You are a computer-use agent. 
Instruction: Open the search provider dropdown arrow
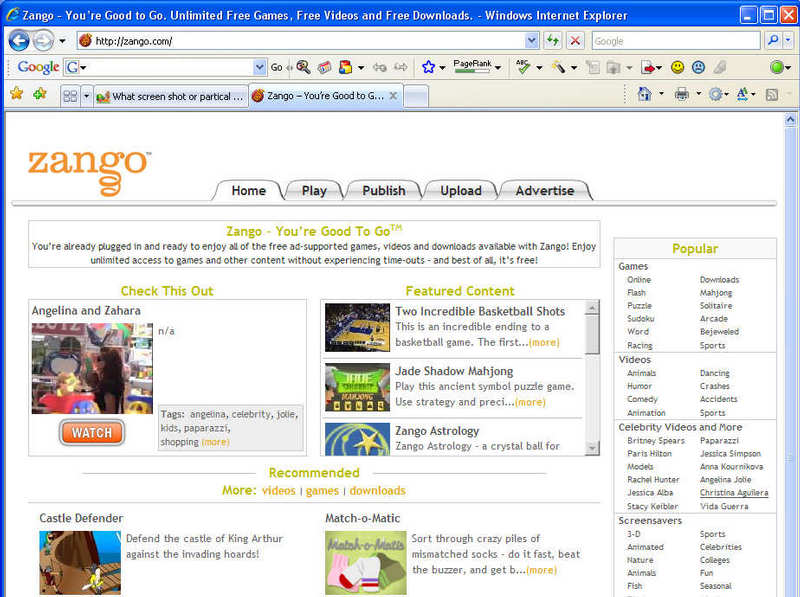point(788,41)
